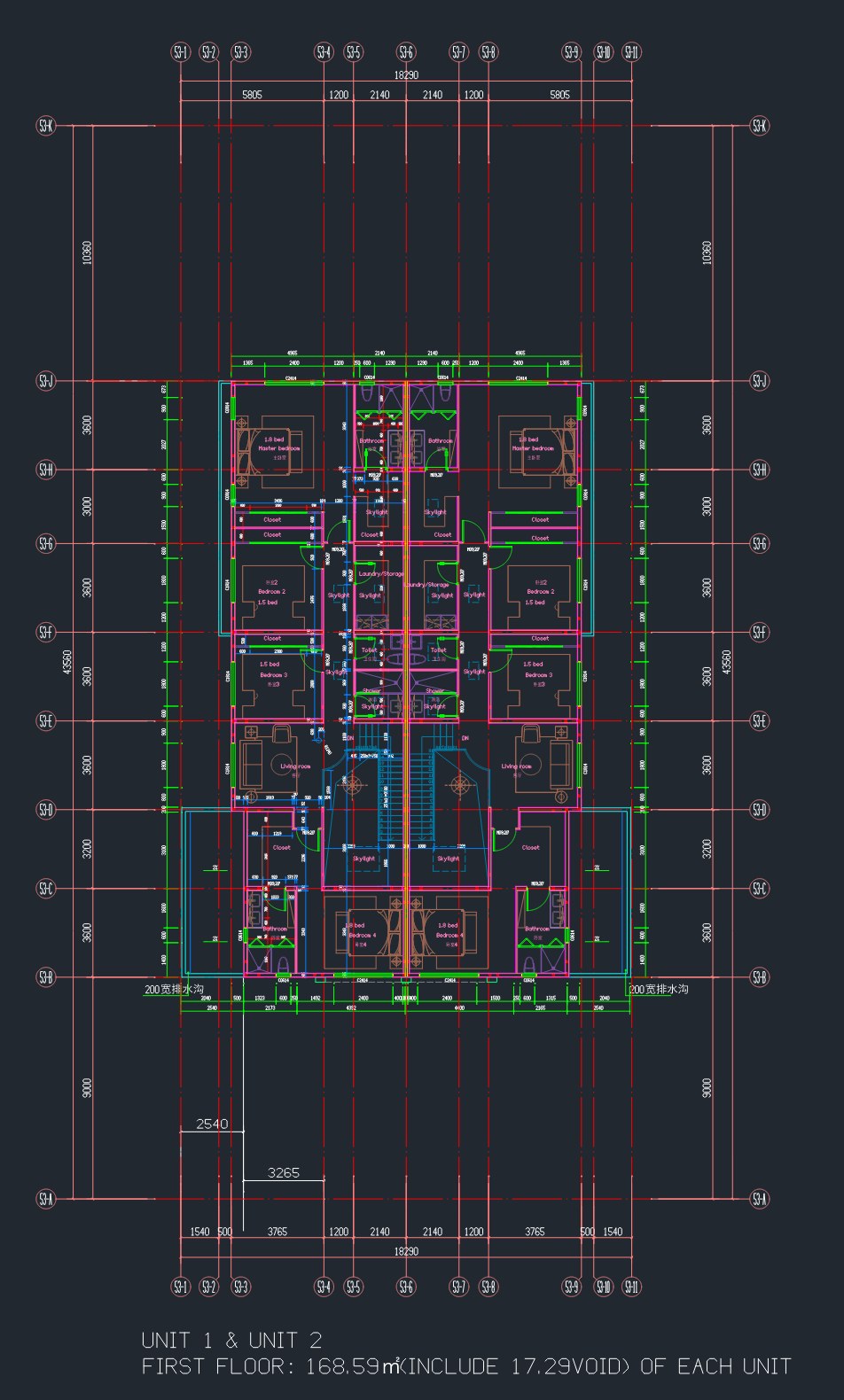The image size is (844, 1400).
Task: Click the S3-F grid bubble on left side
Action: click(x=46, y=632)
